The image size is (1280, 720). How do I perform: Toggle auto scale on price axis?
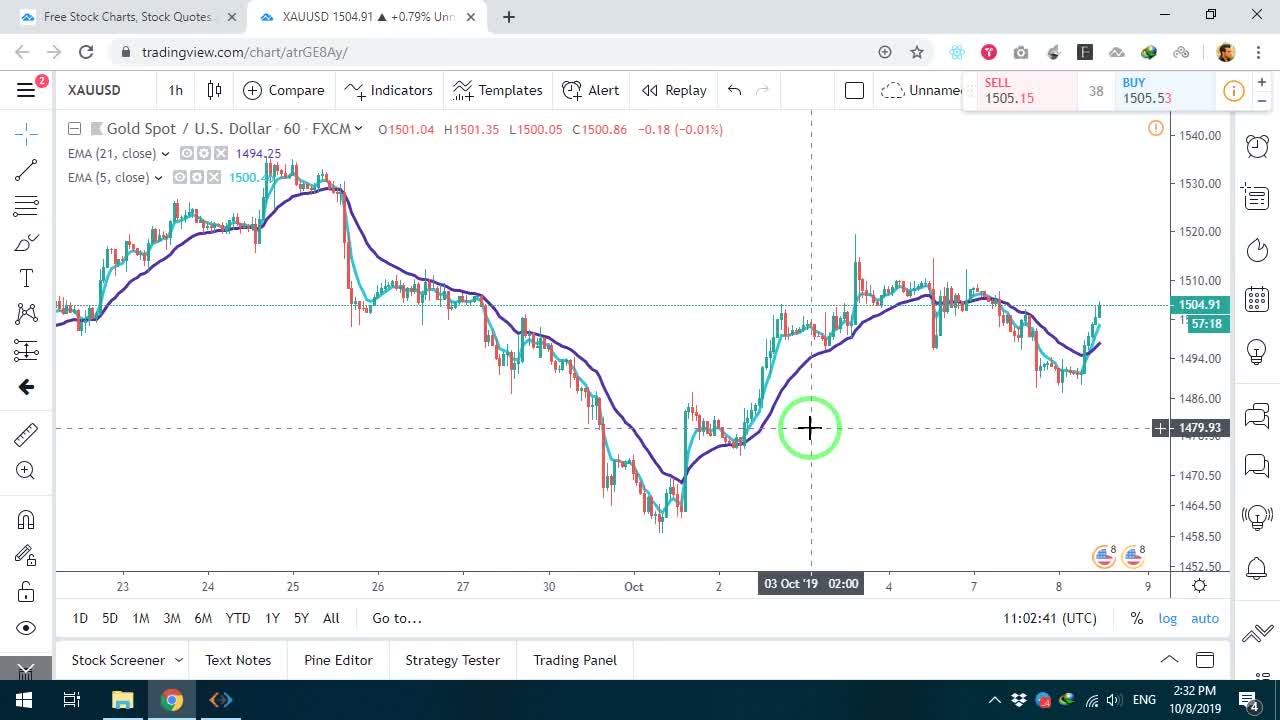point(1205,618)
